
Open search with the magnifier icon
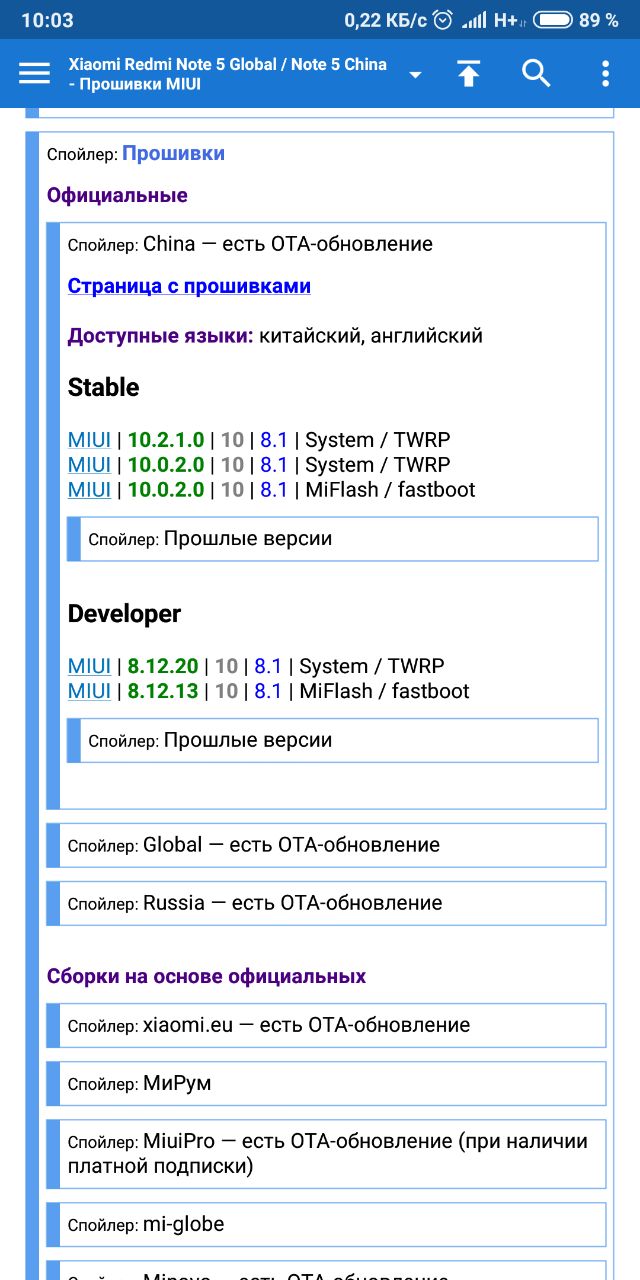pyautogui.click(x=537, y=73)
